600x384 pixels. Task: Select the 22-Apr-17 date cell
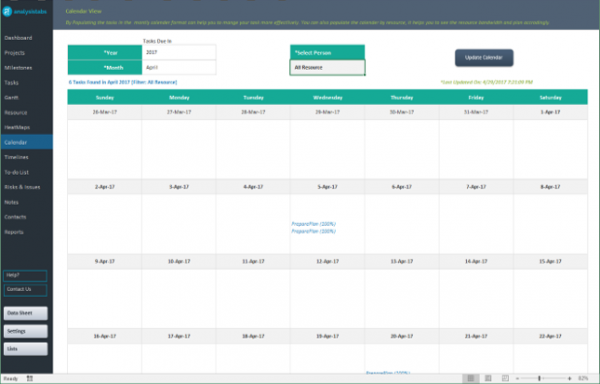550,336
